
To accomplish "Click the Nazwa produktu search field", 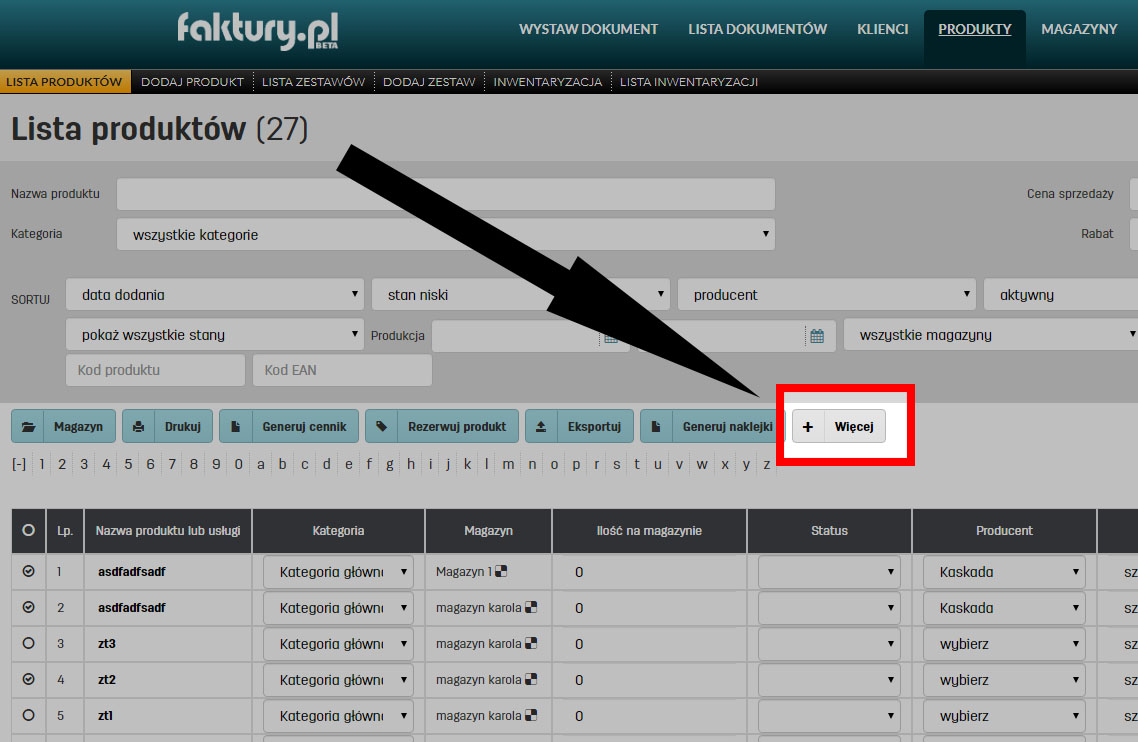I will (x=445, y=194).
